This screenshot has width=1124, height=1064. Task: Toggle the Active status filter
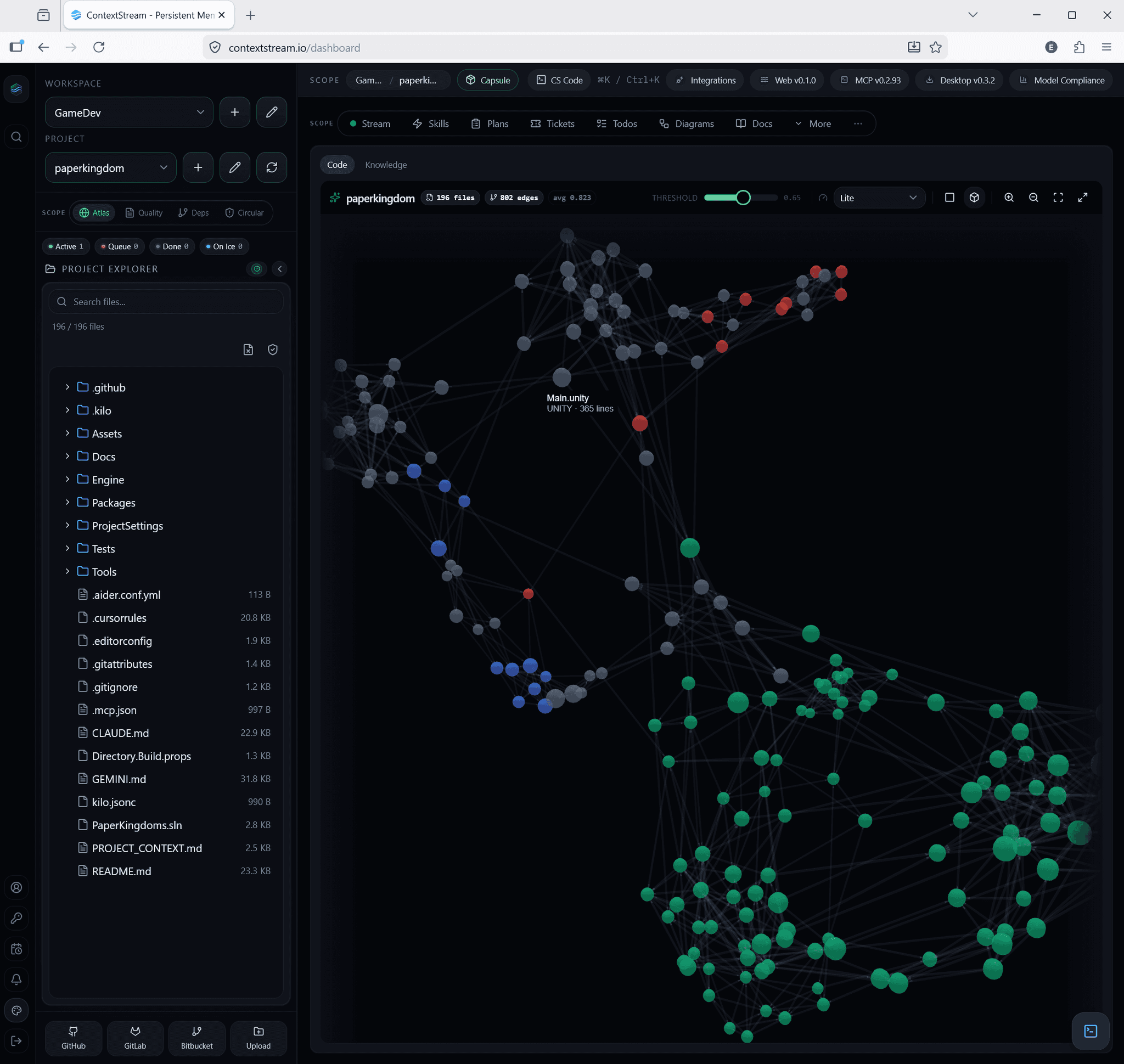click(66, 246)
